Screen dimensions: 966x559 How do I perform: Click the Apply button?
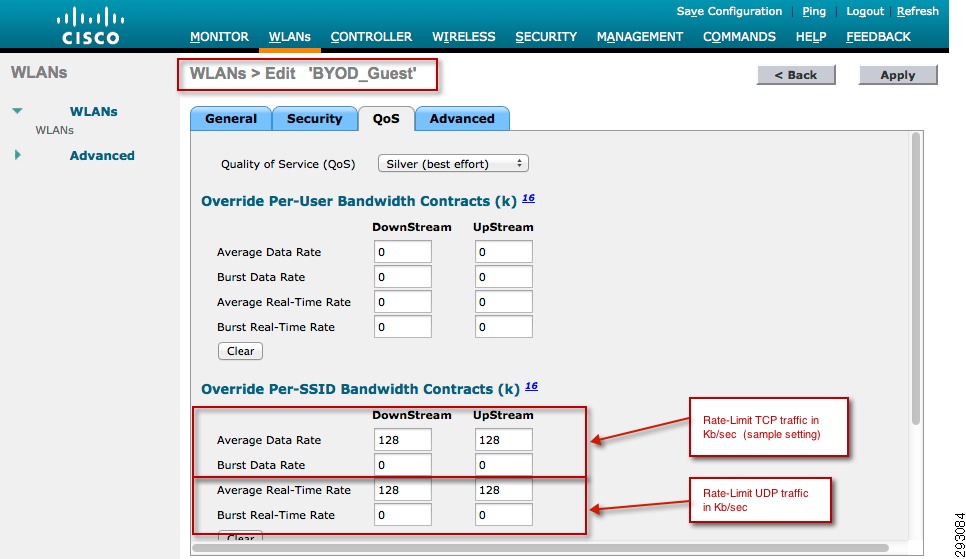point(898,75)
